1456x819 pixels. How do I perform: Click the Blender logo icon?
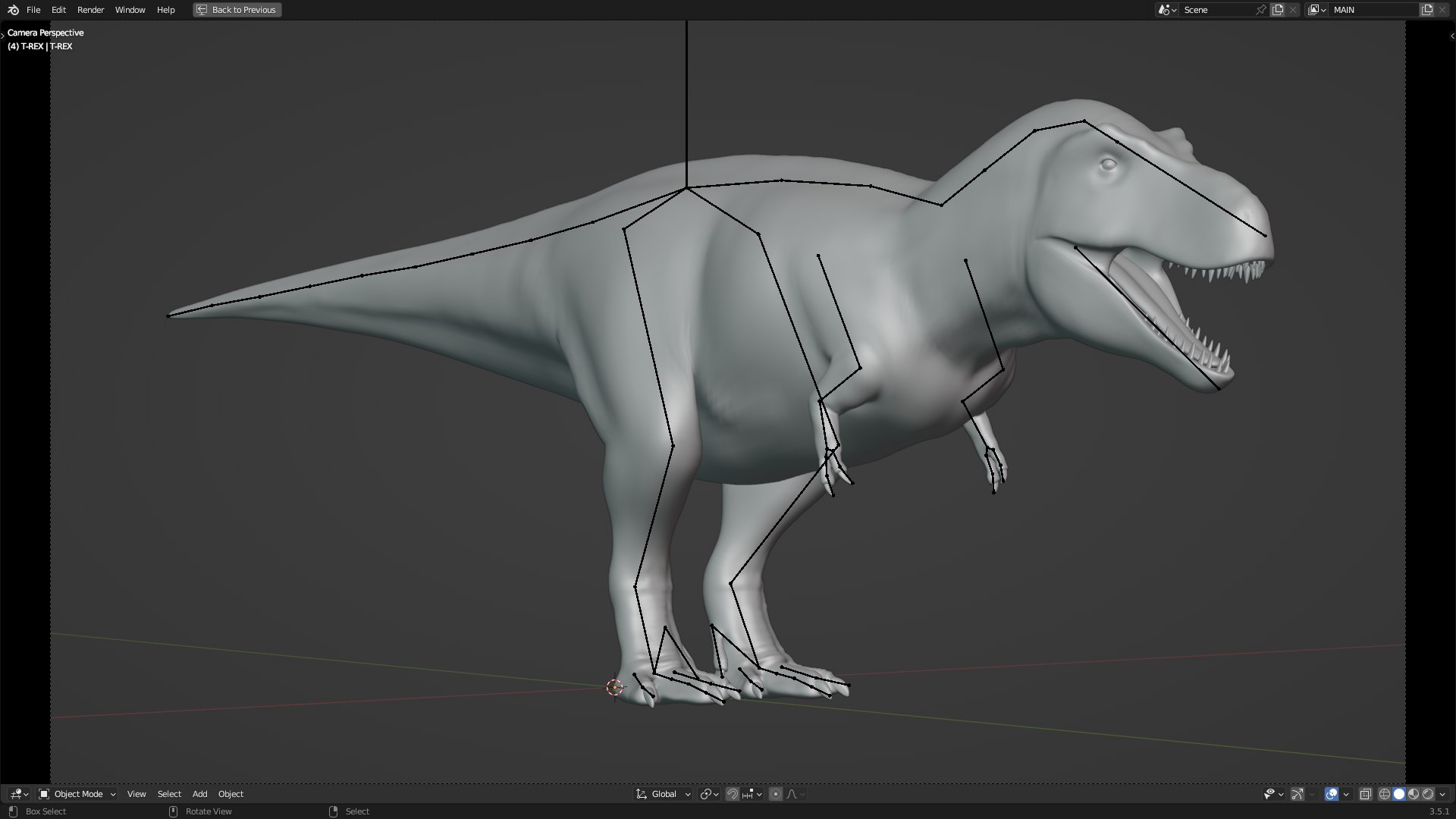pyautogui.click(x=13, y=10)
